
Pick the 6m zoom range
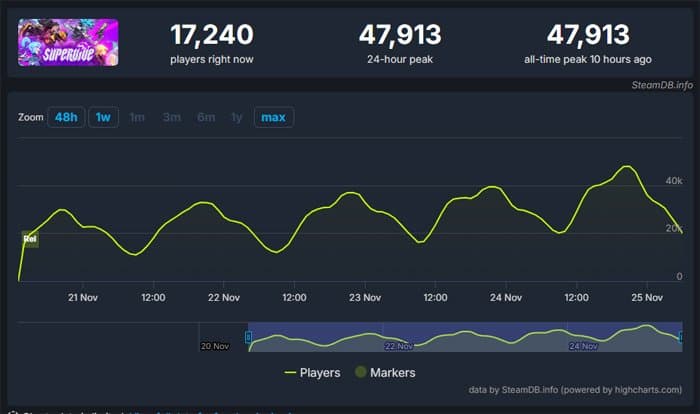[x=206, y=118]
